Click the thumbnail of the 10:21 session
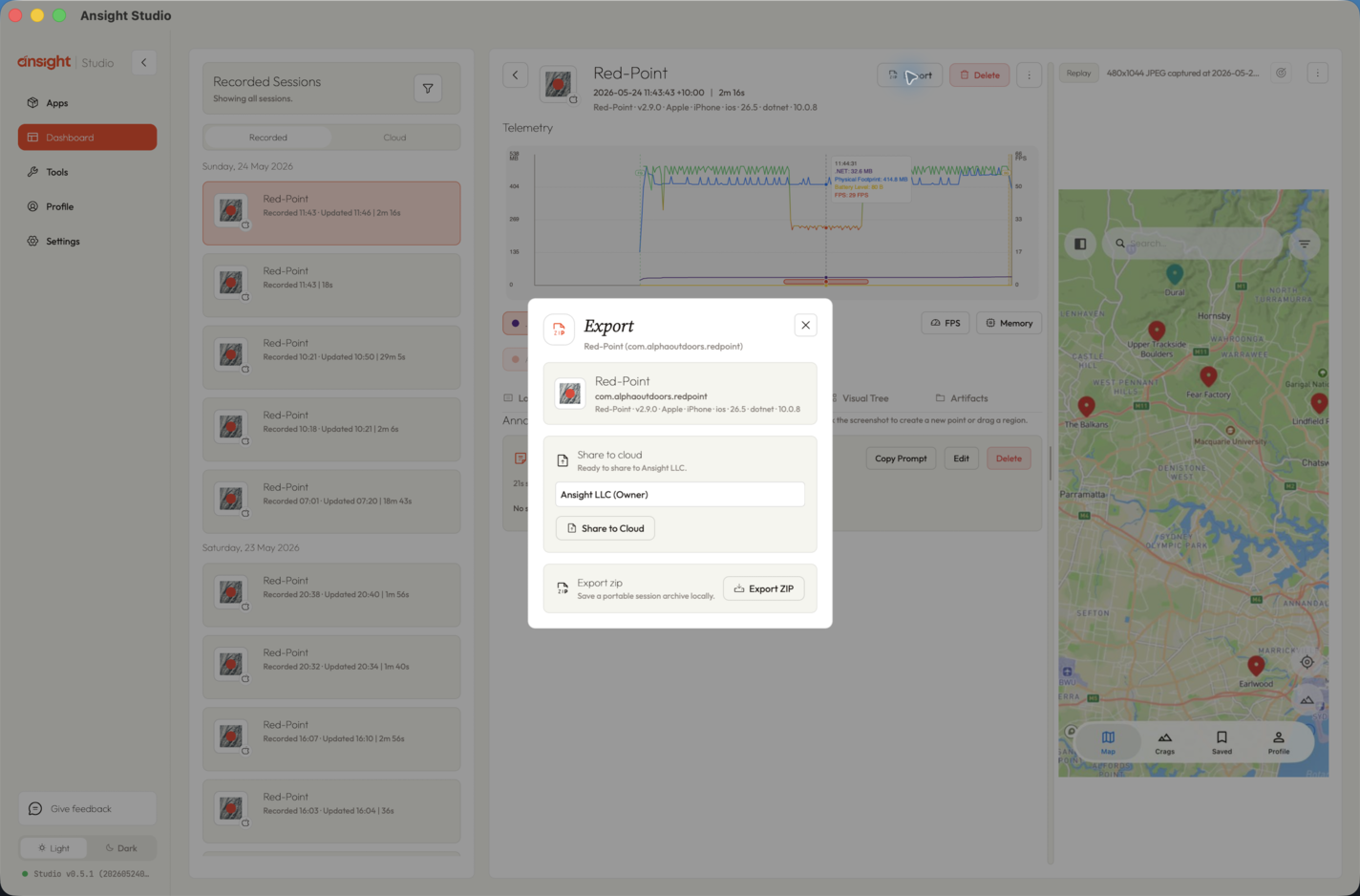 pyautogui.click(x=231, y=355)
